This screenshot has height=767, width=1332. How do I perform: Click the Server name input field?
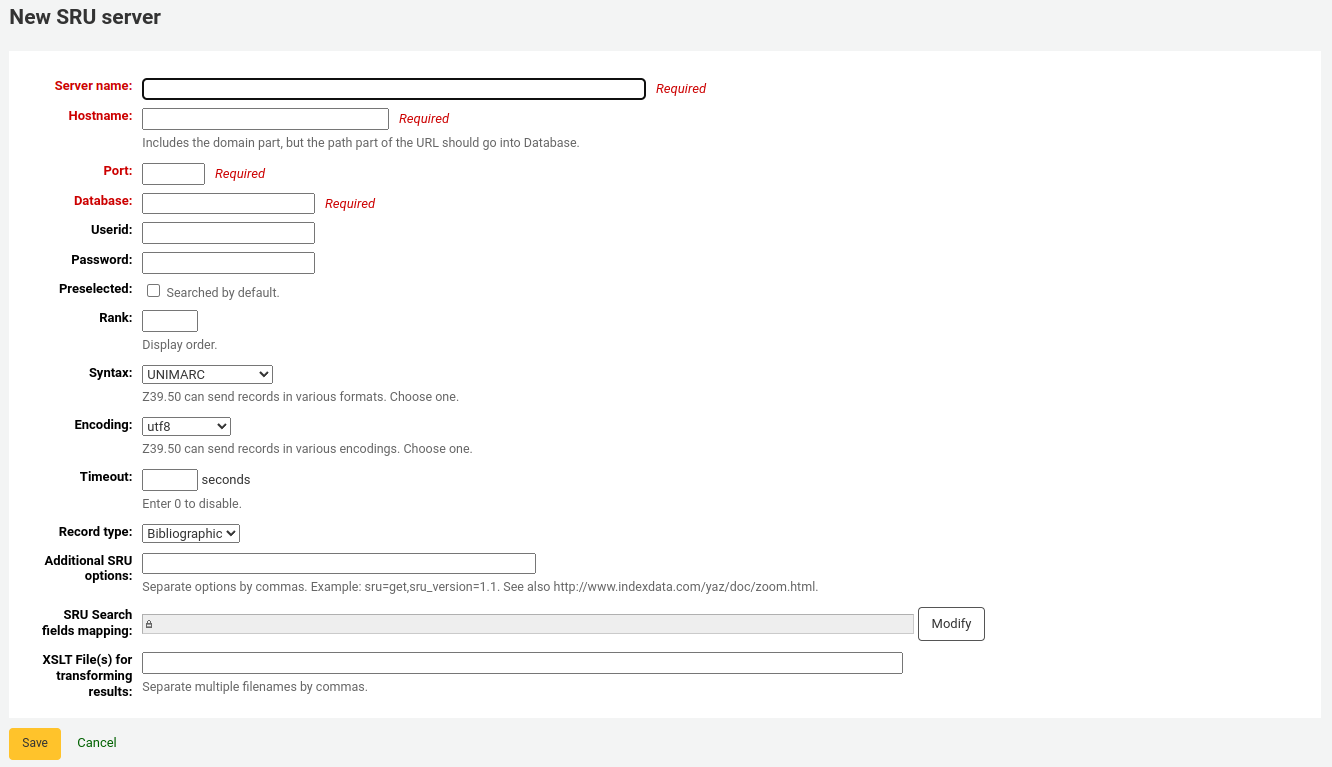coord(394,89)
